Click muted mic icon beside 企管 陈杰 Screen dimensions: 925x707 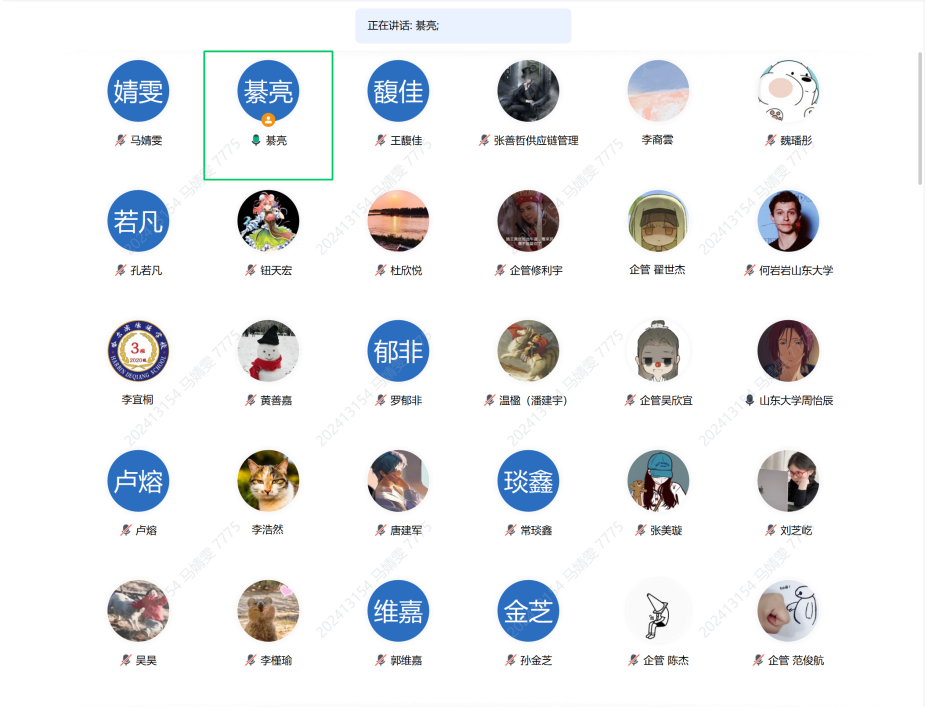[x=634, y=661]
